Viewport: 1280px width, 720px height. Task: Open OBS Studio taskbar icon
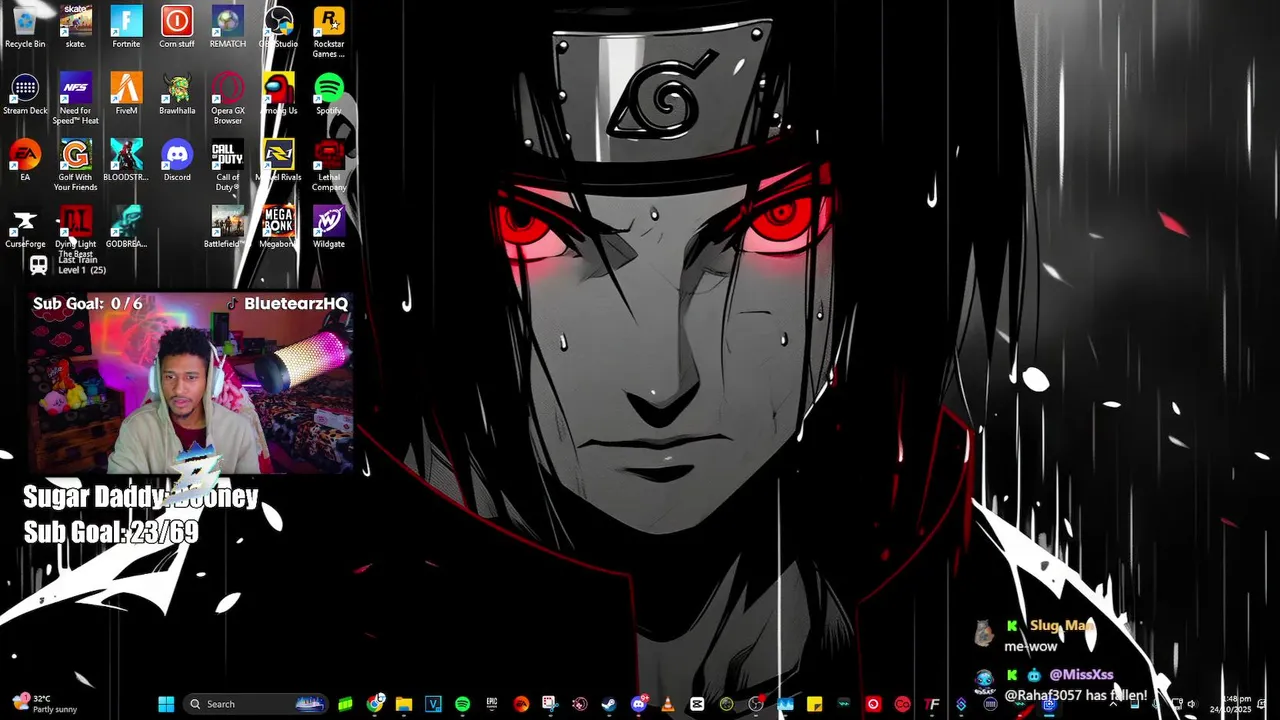pos(756,704)
